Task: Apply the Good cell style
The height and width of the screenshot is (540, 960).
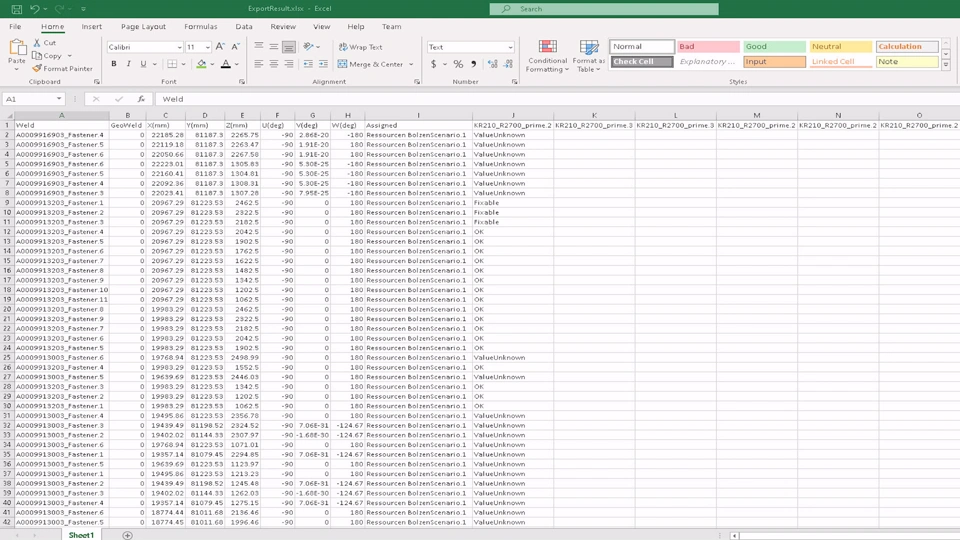Action: click(x=774, y=47)
